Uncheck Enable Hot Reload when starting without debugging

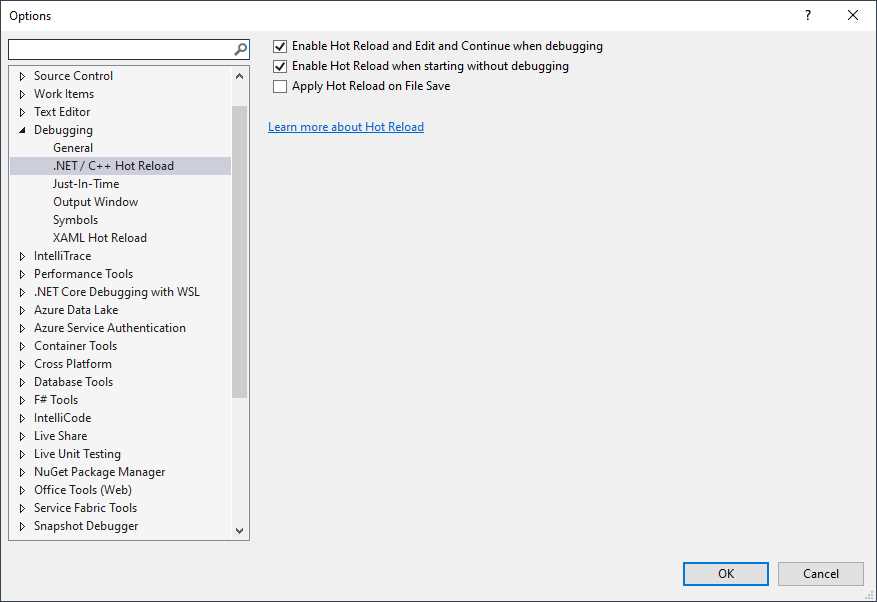[x=280, y=66]
